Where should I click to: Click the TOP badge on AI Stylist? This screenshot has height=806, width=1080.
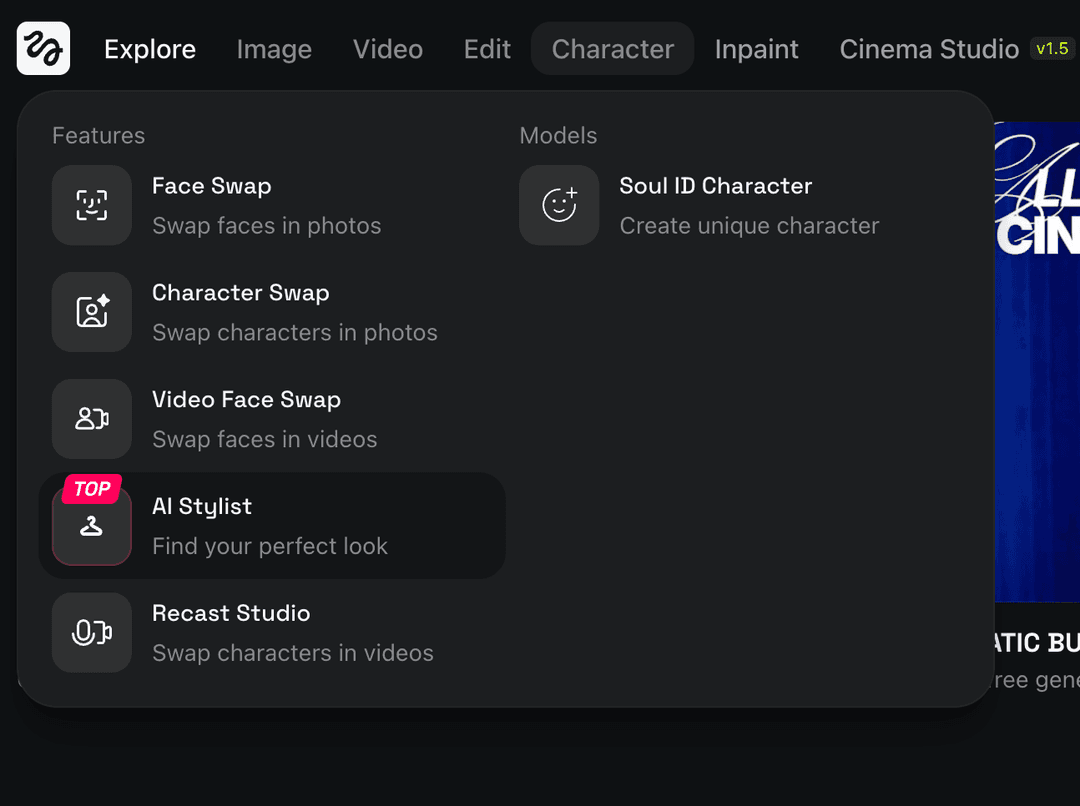pyautogui.click(x=92, y=488)
